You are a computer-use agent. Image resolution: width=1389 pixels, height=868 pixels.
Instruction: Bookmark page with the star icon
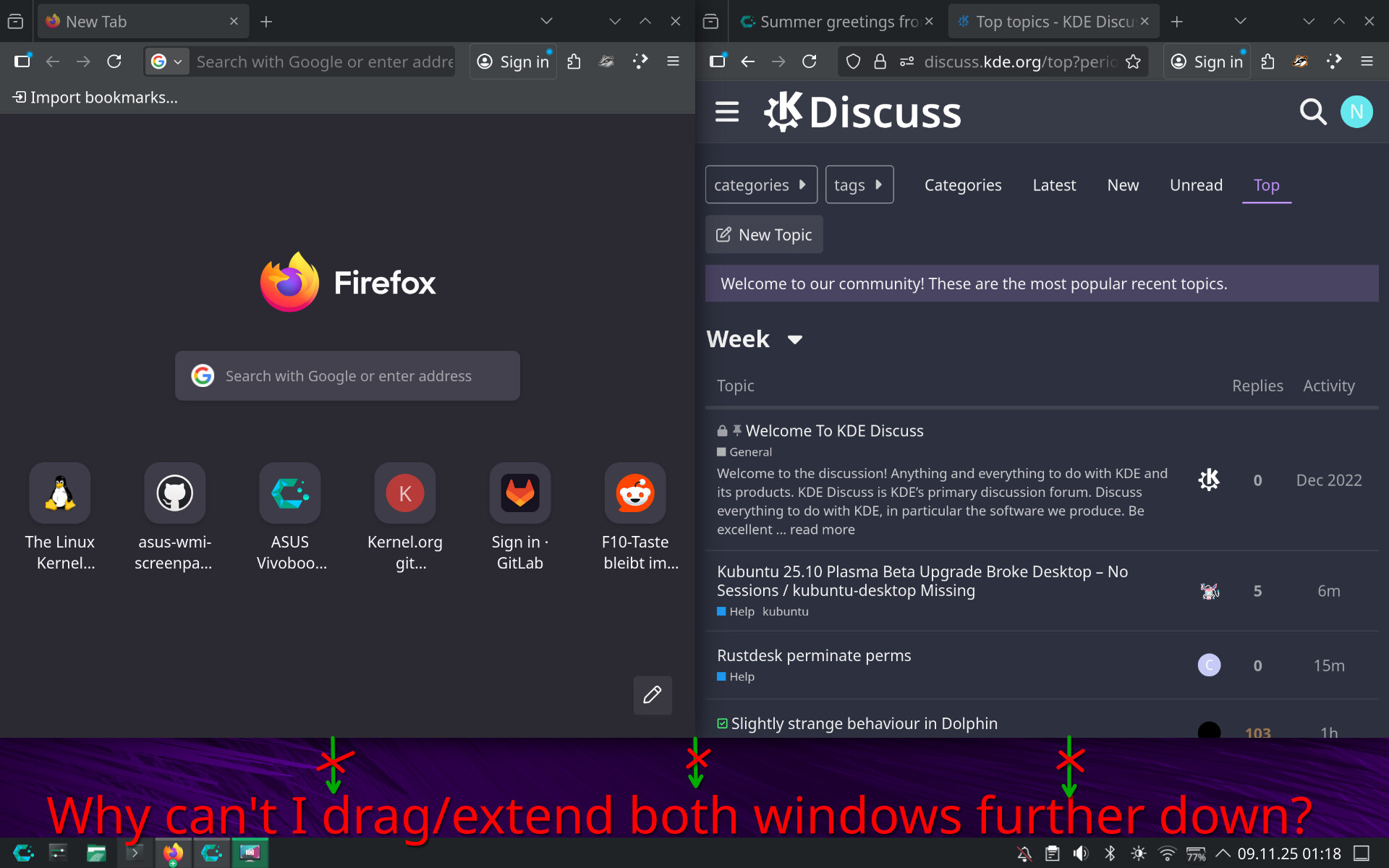click(x=1133, y=62)
